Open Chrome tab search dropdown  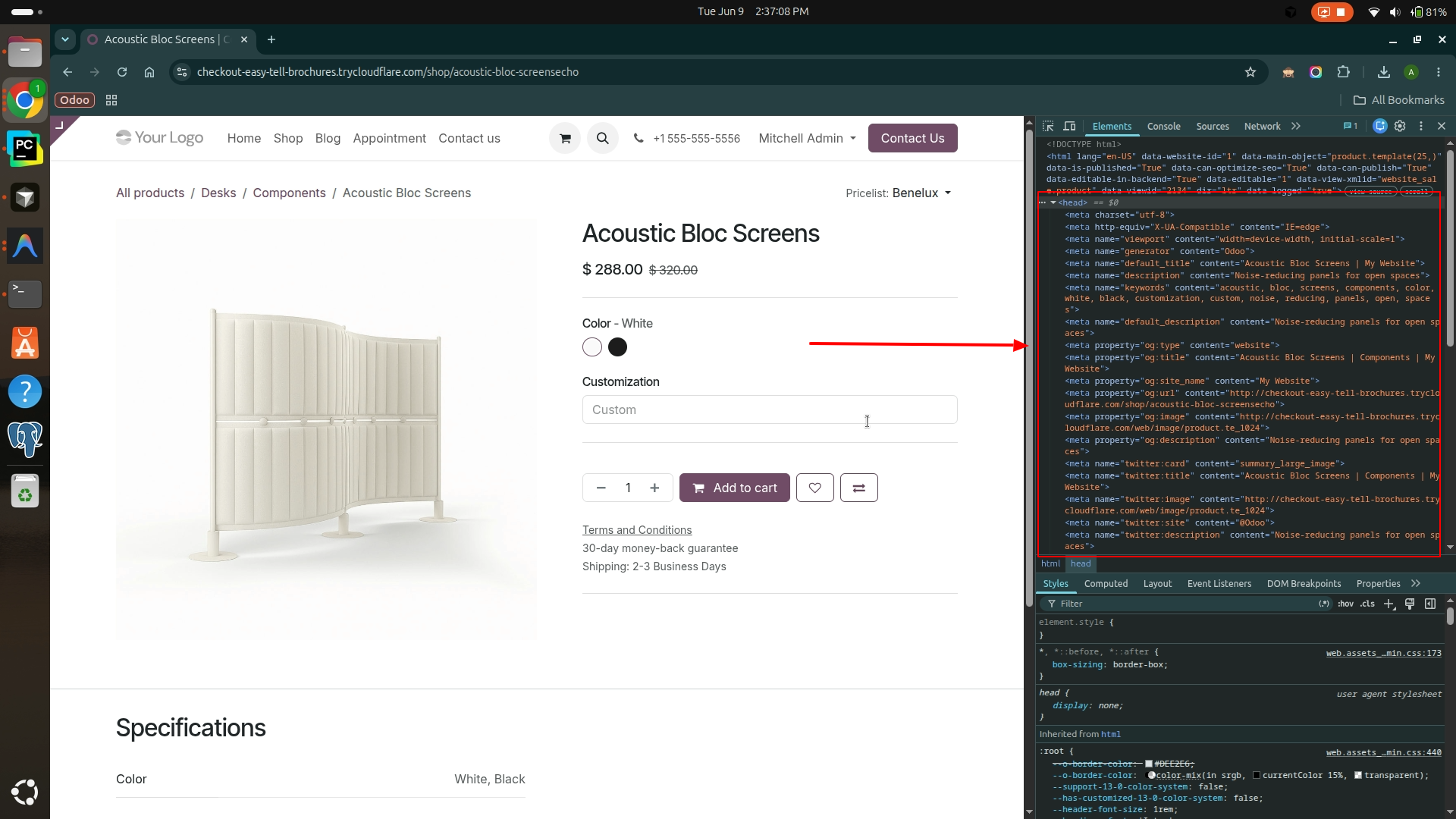65,39
